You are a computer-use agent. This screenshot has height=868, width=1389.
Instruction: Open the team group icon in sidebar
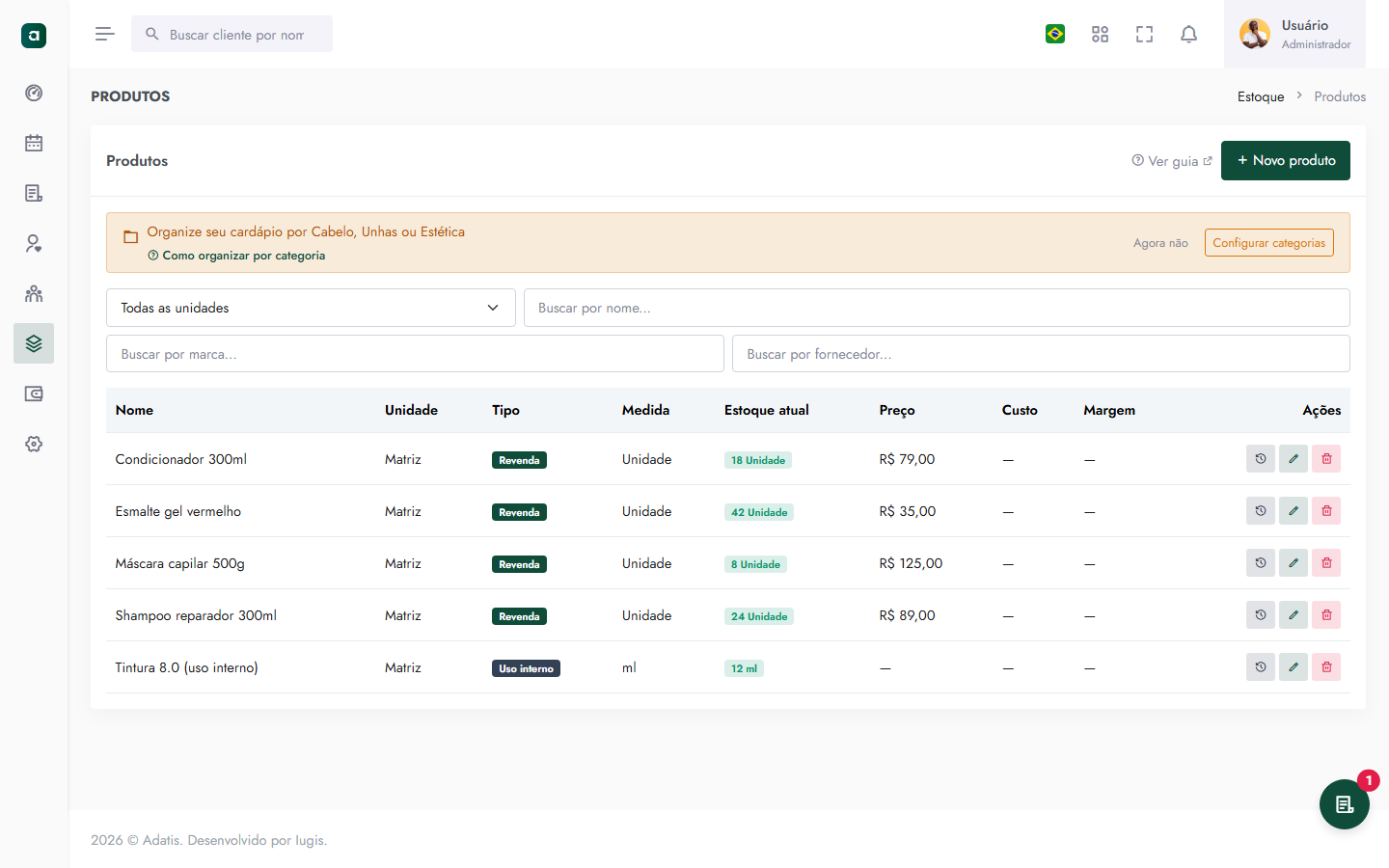[x=34, y=294]
